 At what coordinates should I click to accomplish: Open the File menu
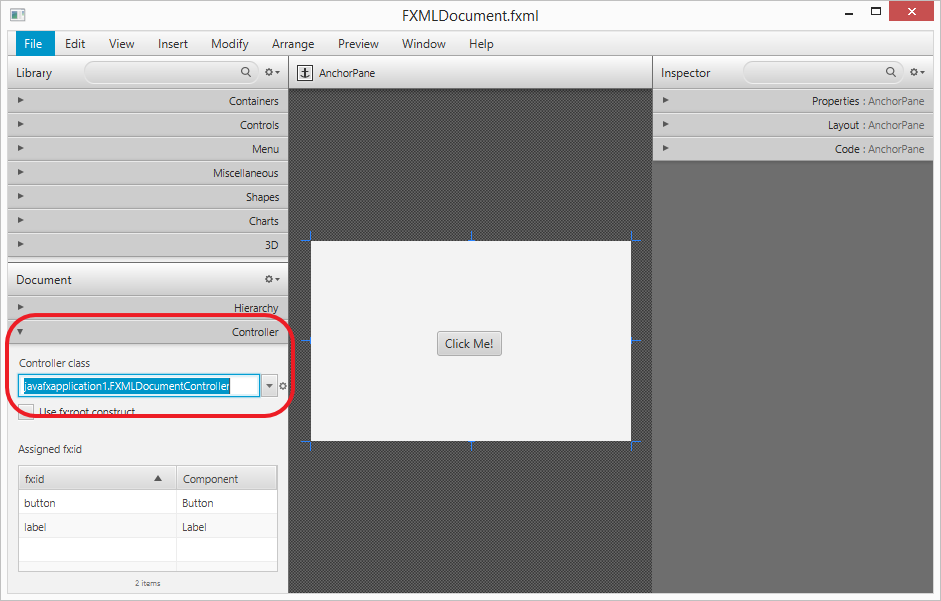coord(33,44)
